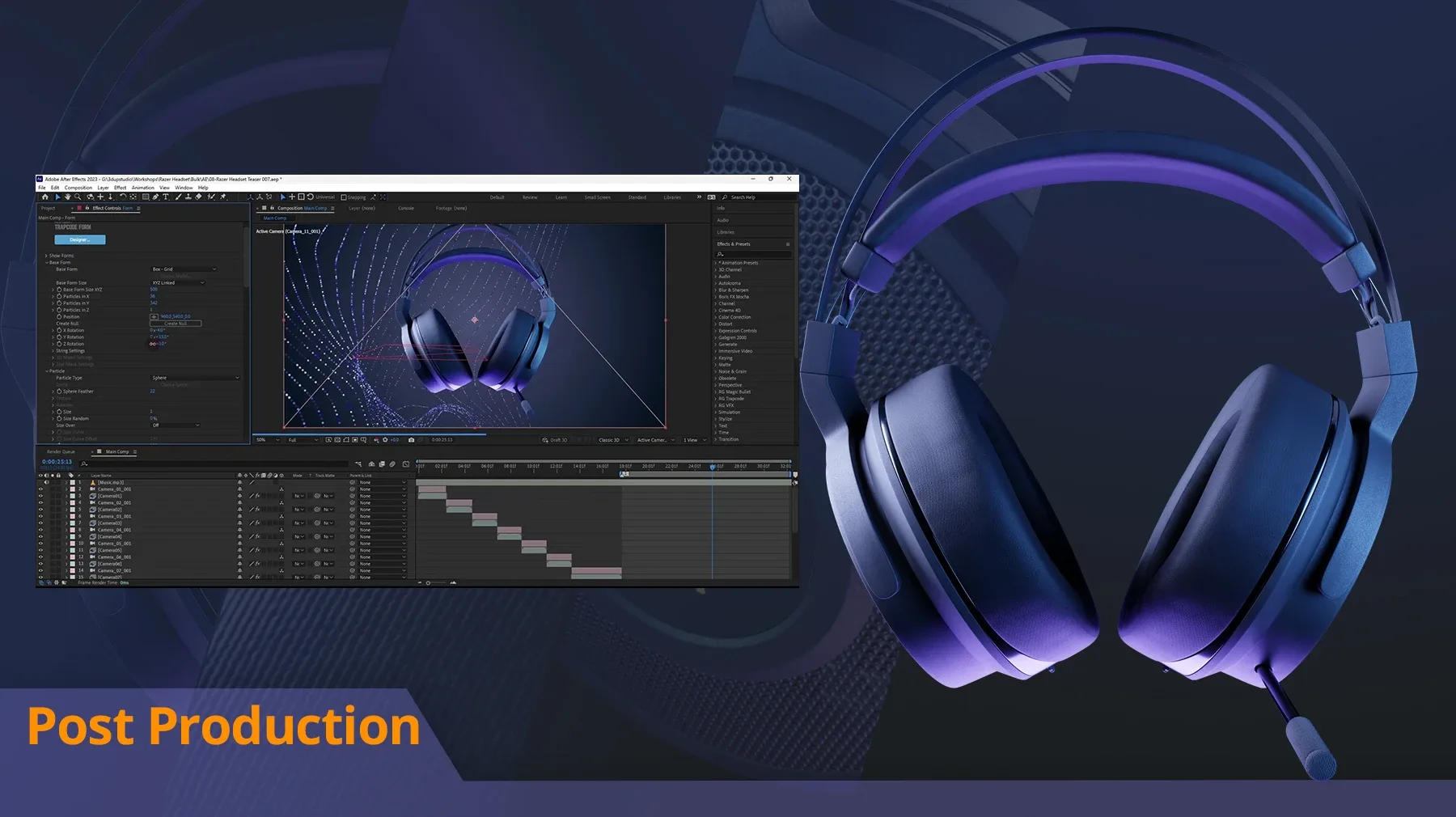The image size is (1456, 817).
Task: Take a snapshot with the camera icon
Action: [x=413, y=439]
